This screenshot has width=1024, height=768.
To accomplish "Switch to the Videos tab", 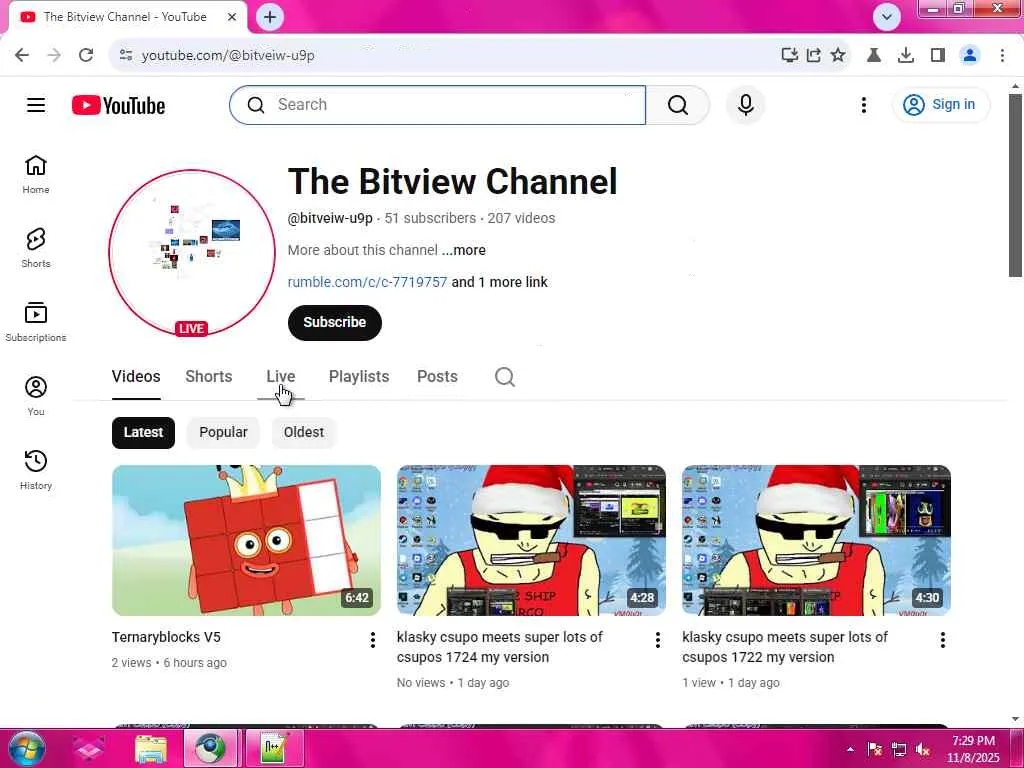I will click(136, 377).
